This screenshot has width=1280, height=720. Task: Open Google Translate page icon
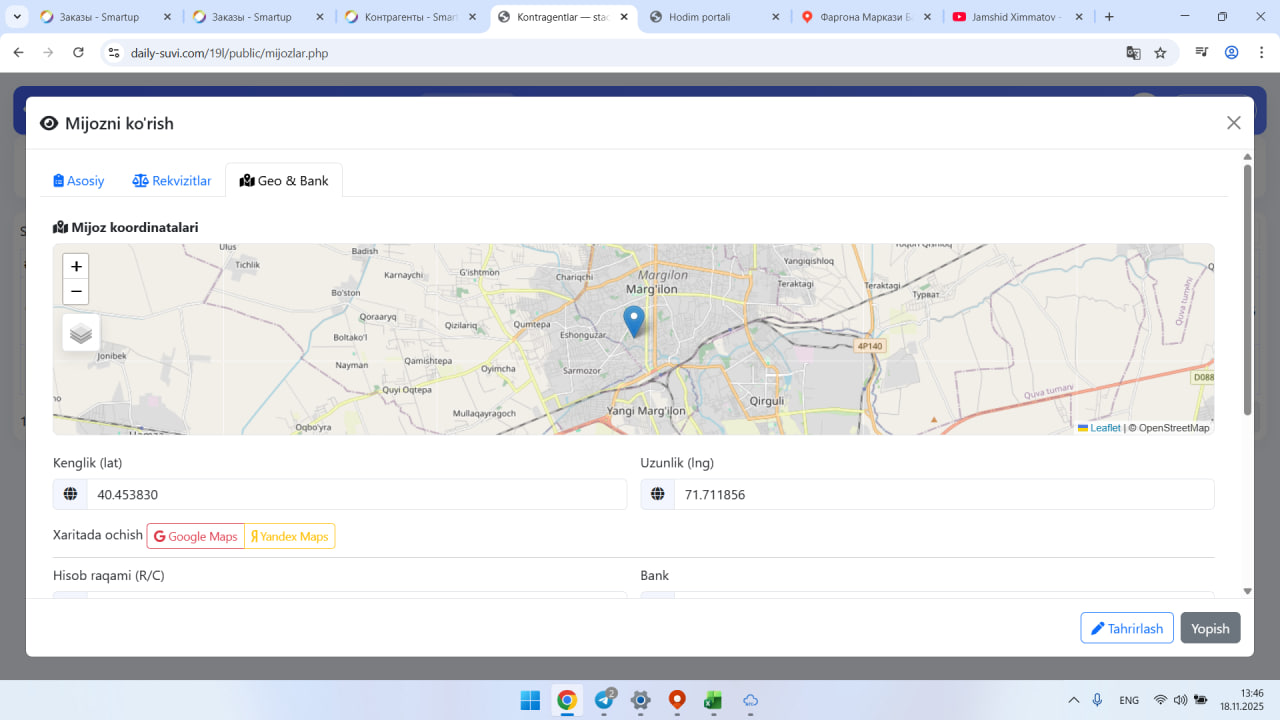[x=1133, y=53]
